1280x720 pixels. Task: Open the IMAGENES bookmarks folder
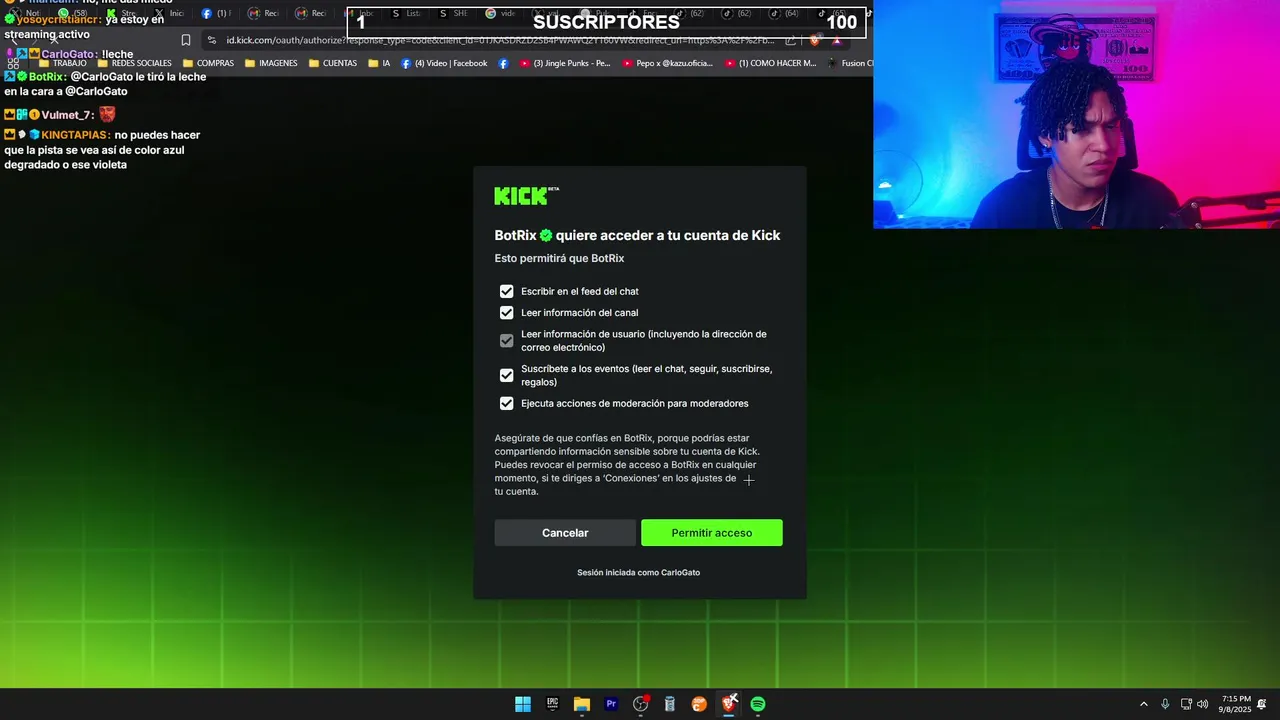pos(271,63)
